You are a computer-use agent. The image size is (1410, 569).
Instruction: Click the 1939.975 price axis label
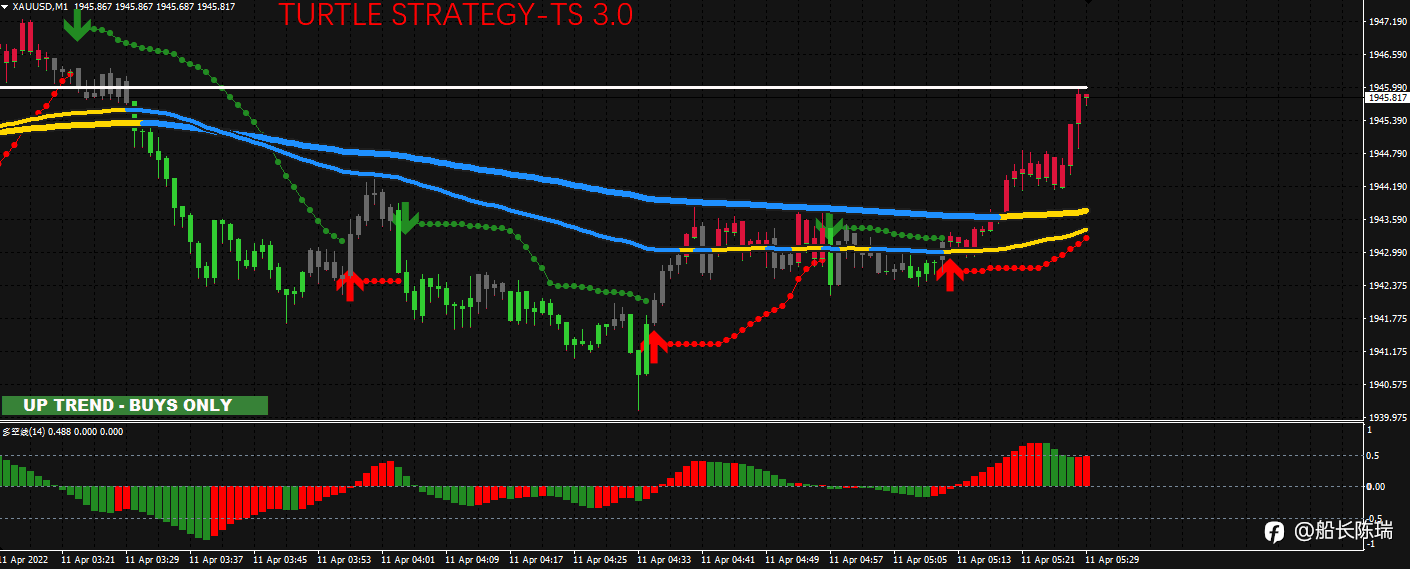[1386, 417]
